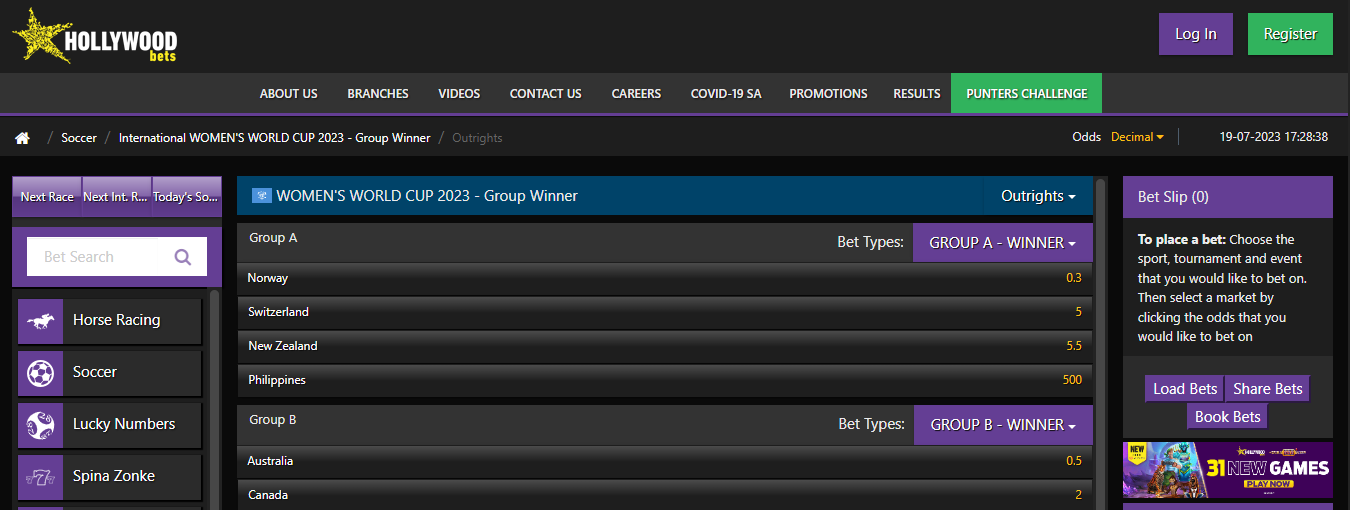Open the Lucky Numbers sidebar item
Viewport: 1350px width, 510px height.
[x=110, y=425]
